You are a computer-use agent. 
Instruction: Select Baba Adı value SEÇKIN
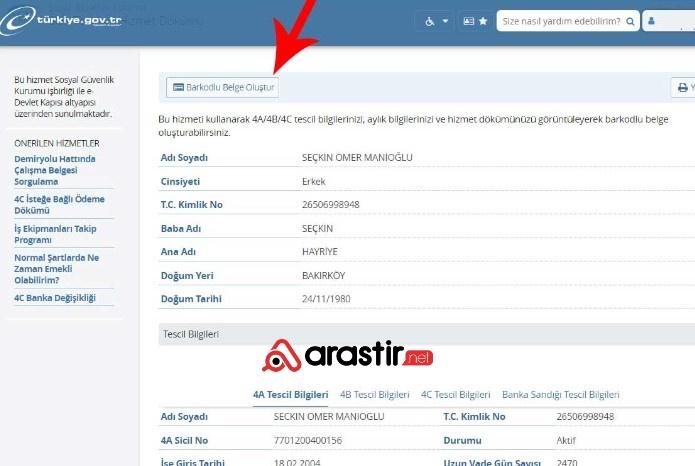click(317, 228)
